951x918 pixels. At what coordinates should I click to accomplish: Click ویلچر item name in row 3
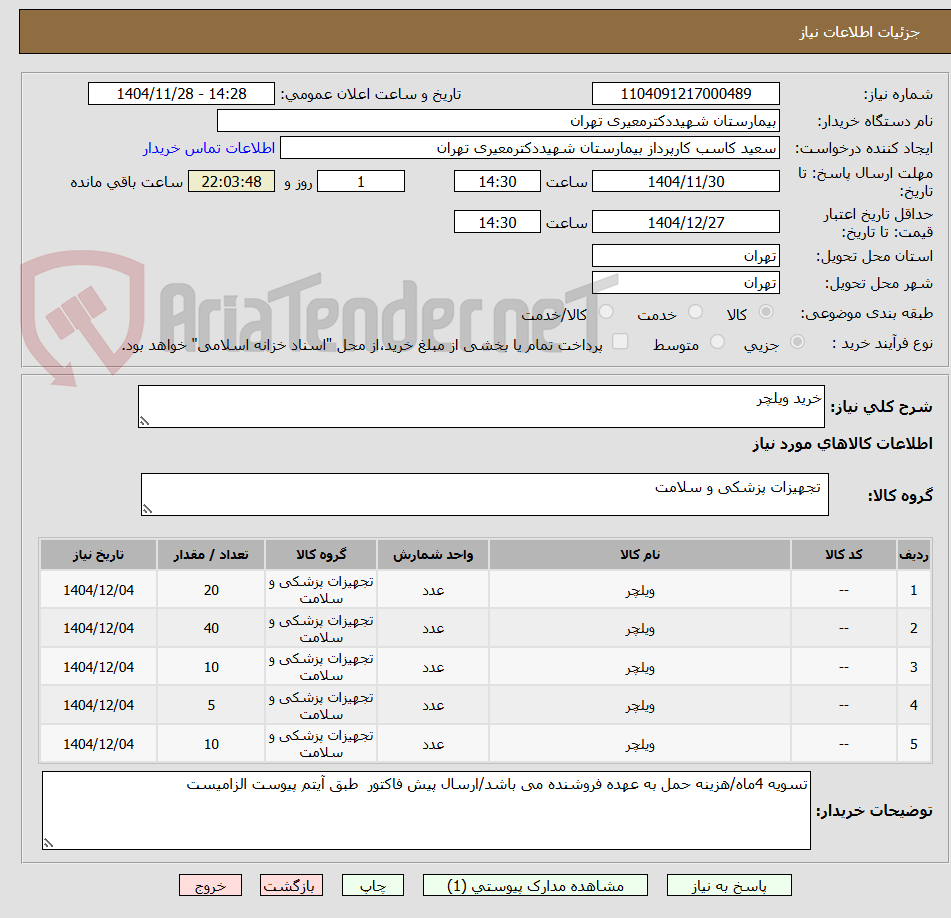pyautogui.click(x=640, y=667)
